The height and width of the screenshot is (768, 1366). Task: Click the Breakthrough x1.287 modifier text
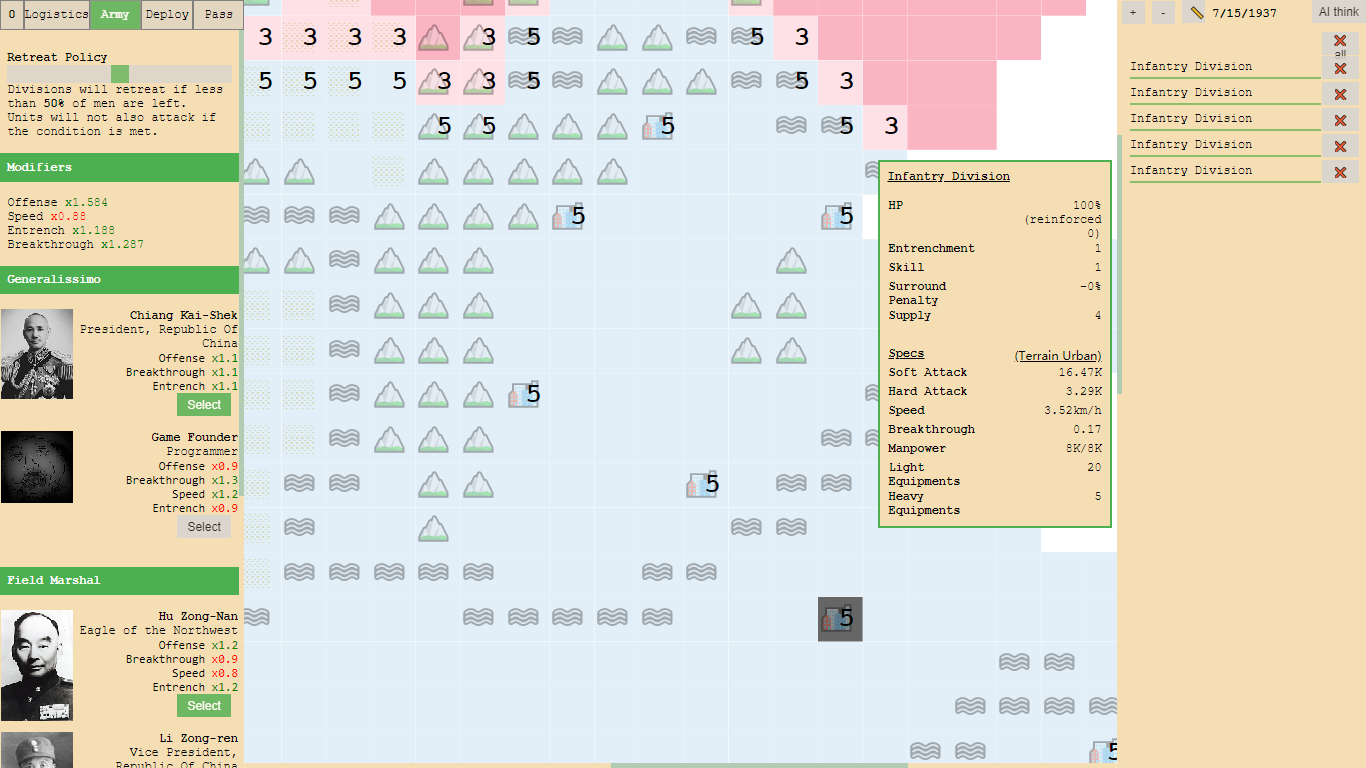point(75,244)
